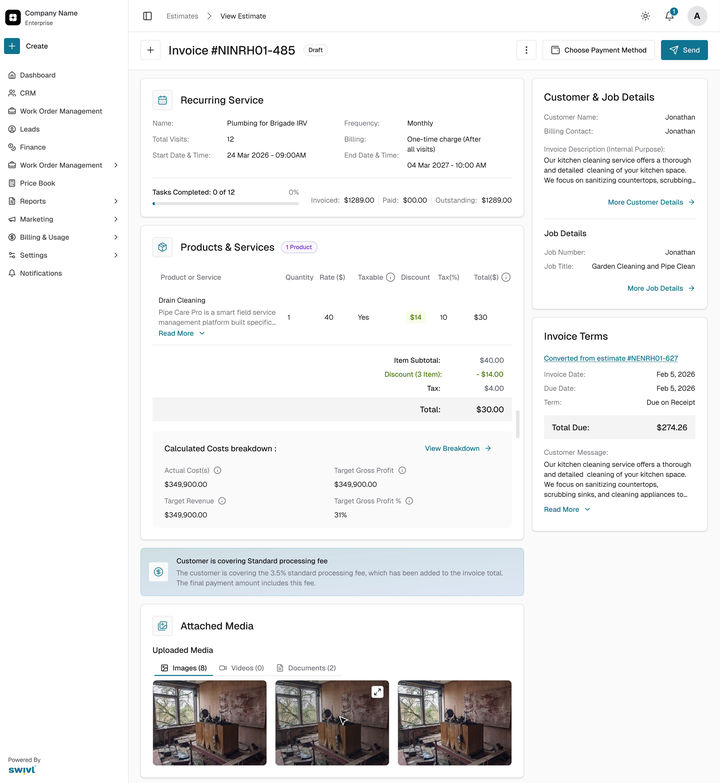Expand the Marketing submenu chevron
The width and height of the screenshot is (720, 783).
pos(116,219)
